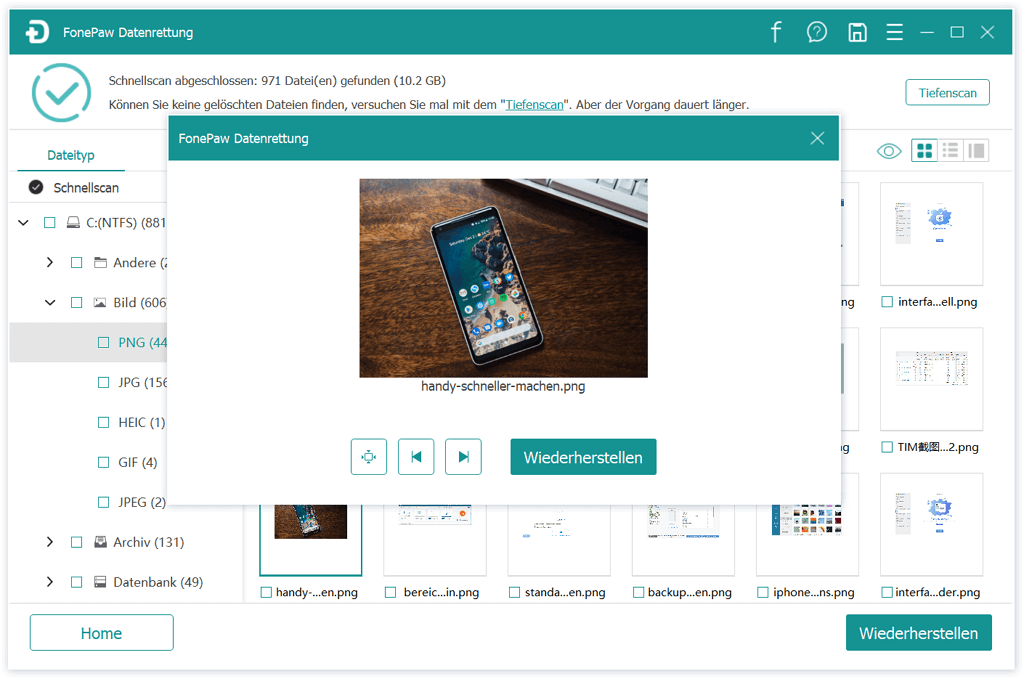This screenshot has width=1024, height=679.
Task: Click the Archiv category icon
Action: tap(100, 542)
